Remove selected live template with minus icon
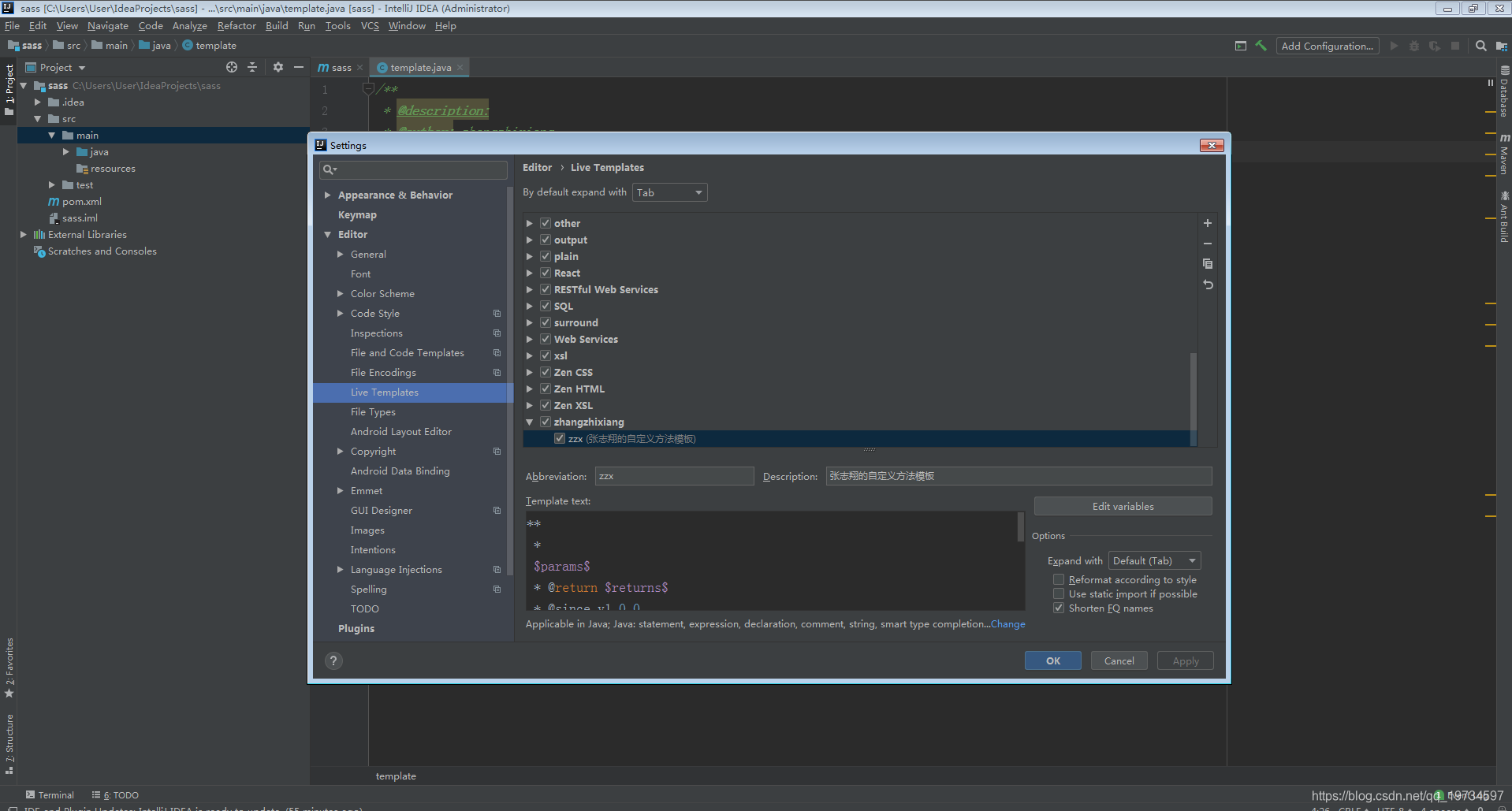1512x811 pixels. (x=1207, y=244)
